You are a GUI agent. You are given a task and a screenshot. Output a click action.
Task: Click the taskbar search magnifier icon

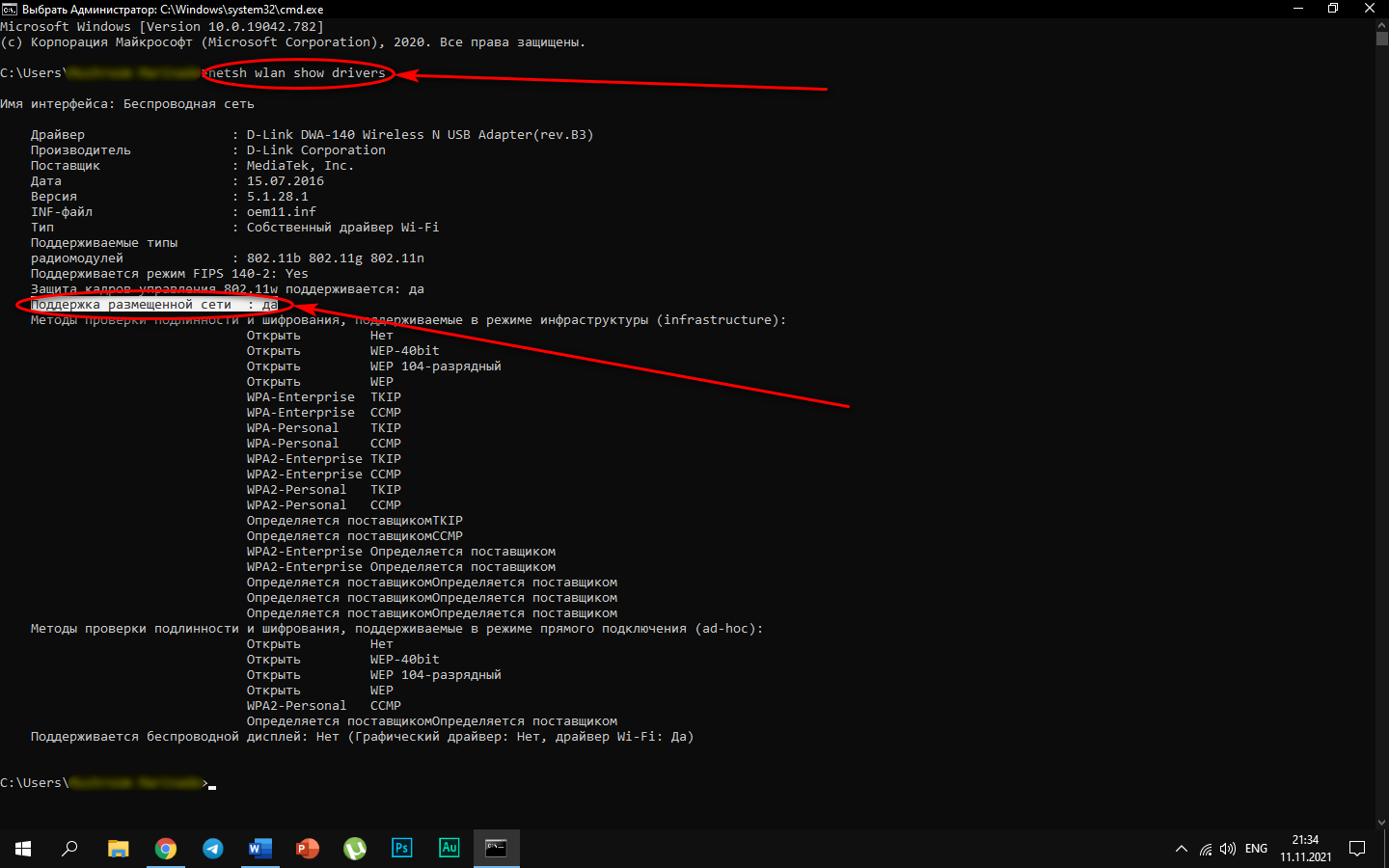click(69, 849)
